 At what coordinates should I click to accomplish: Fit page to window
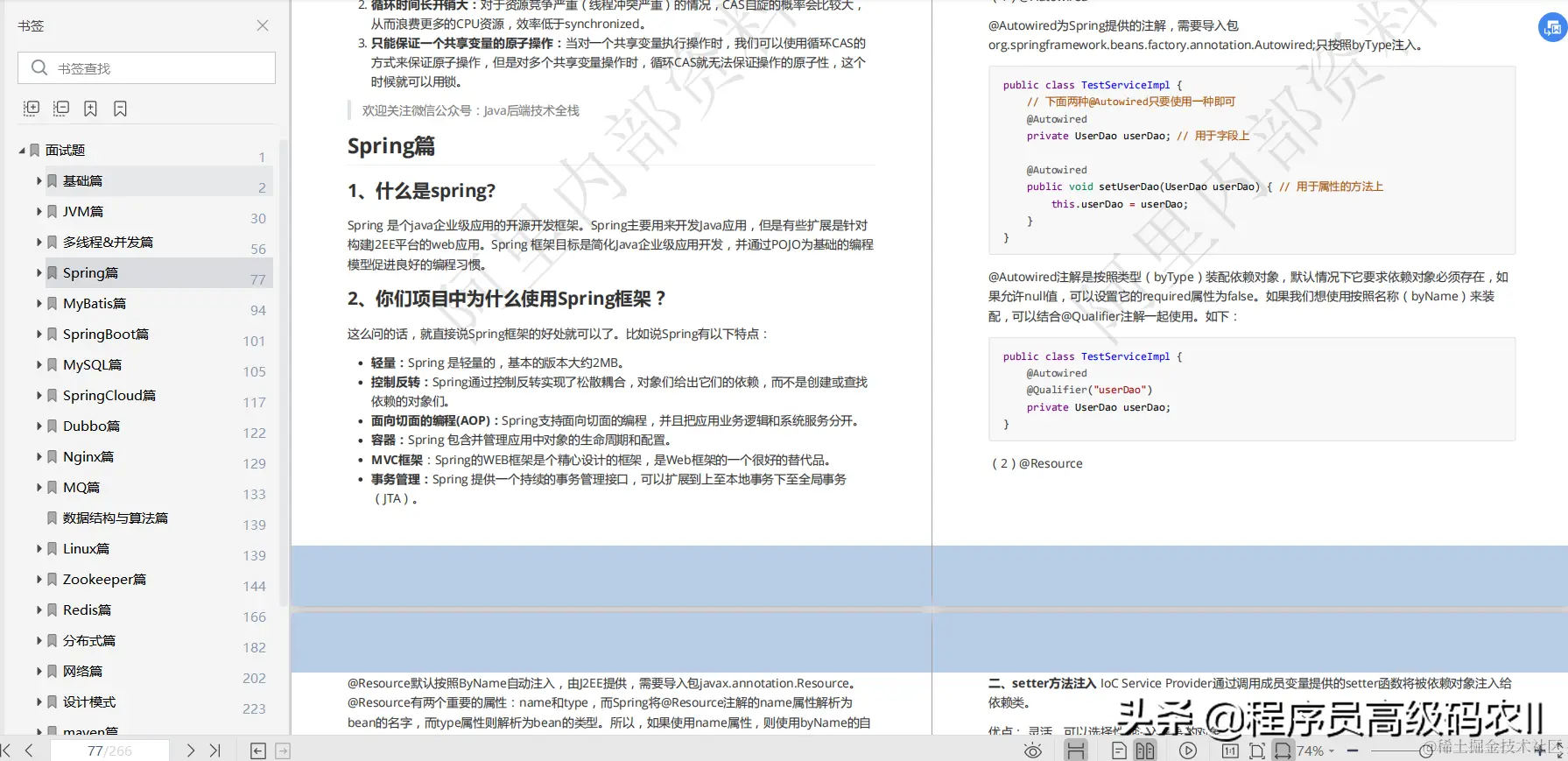click(1257, 750)
